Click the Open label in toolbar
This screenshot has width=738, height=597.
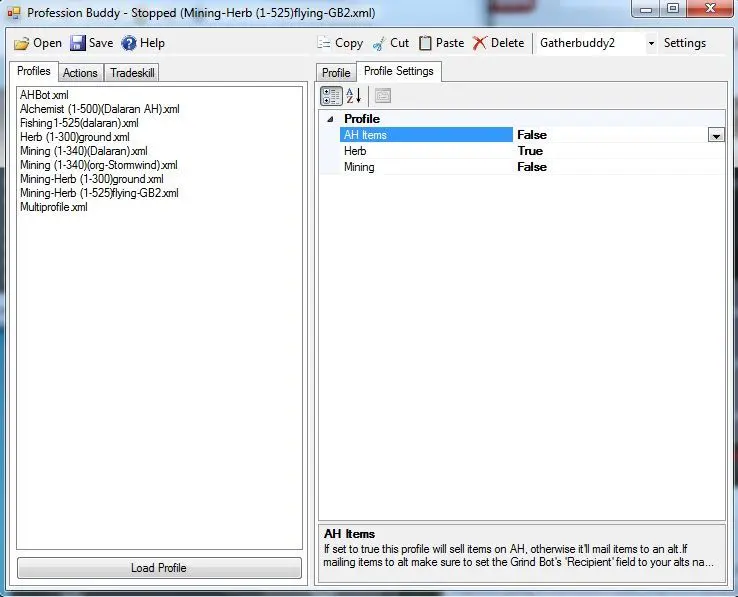(48, 43)
